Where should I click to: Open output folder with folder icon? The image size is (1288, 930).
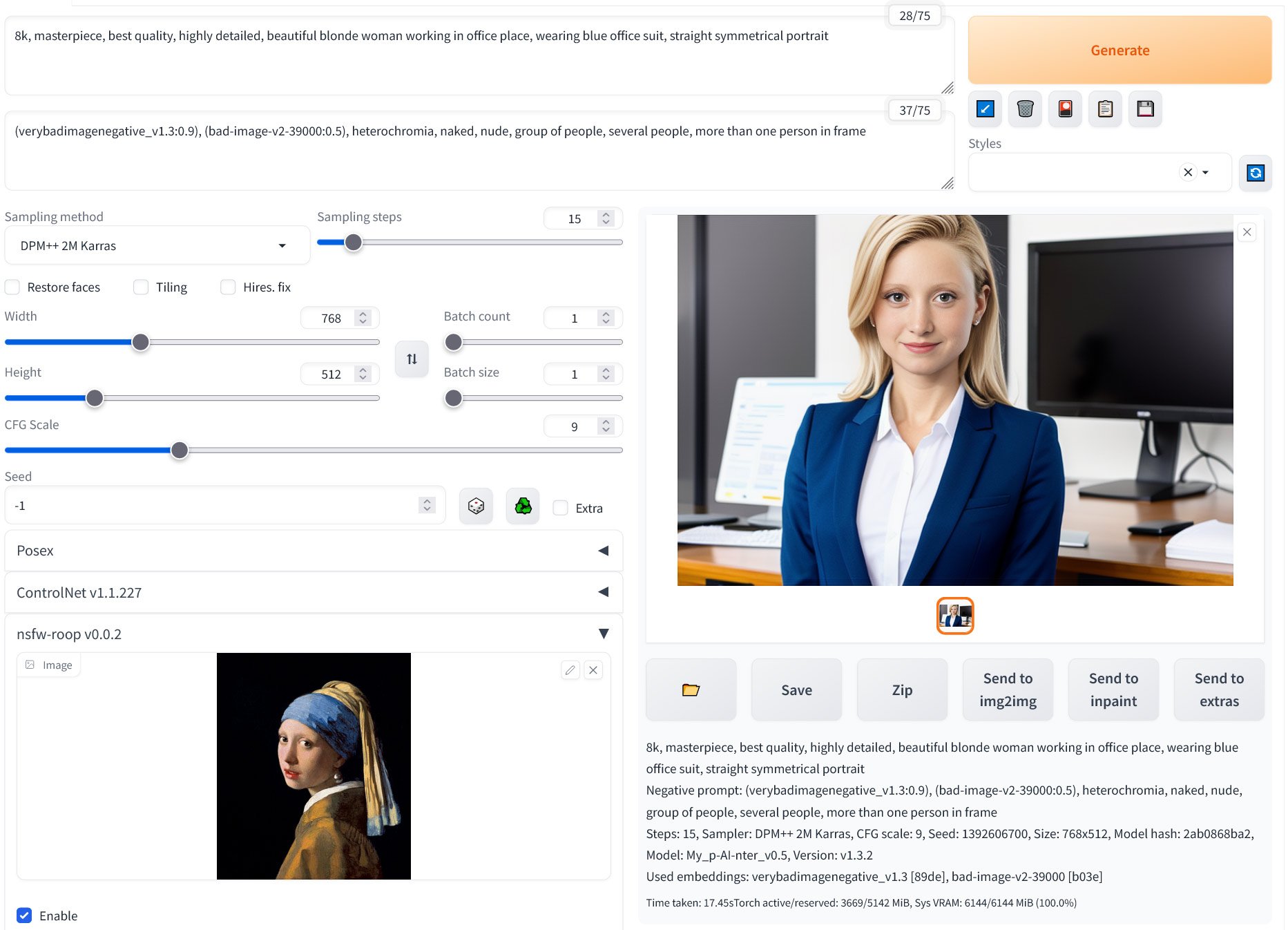click(x=691, y=690)
